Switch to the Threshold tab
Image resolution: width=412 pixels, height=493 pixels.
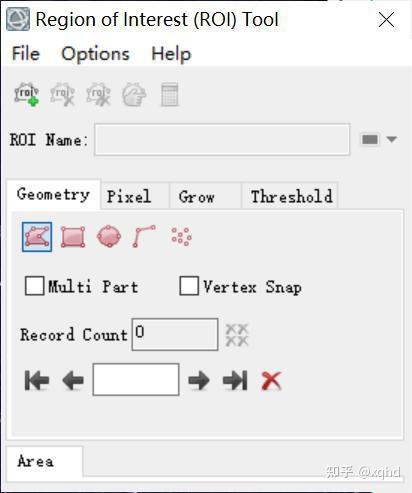pos(290,196)
